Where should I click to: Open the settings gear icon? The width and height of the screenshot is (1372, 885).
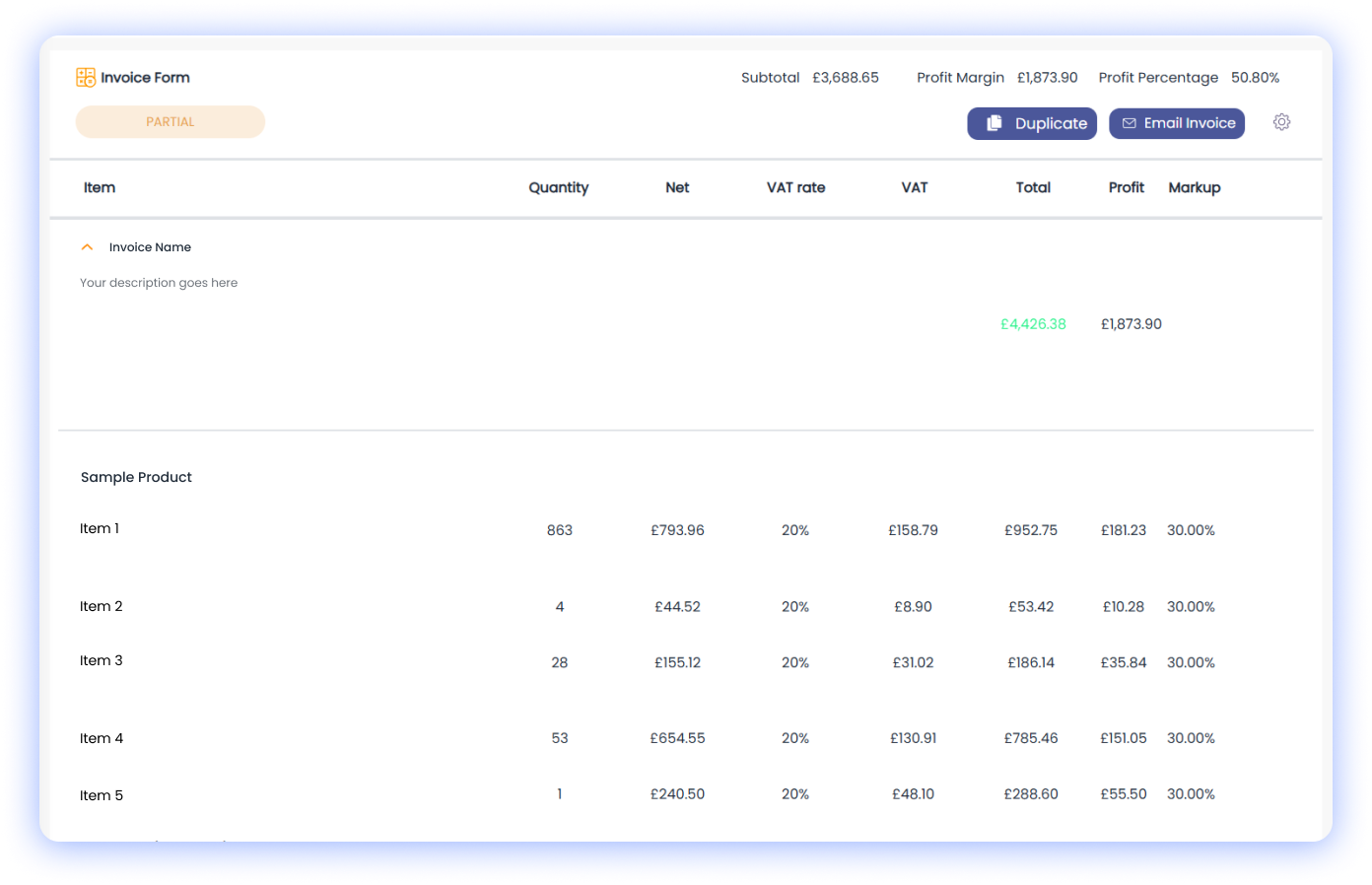pyautogui.click(x=1281, y=122)
